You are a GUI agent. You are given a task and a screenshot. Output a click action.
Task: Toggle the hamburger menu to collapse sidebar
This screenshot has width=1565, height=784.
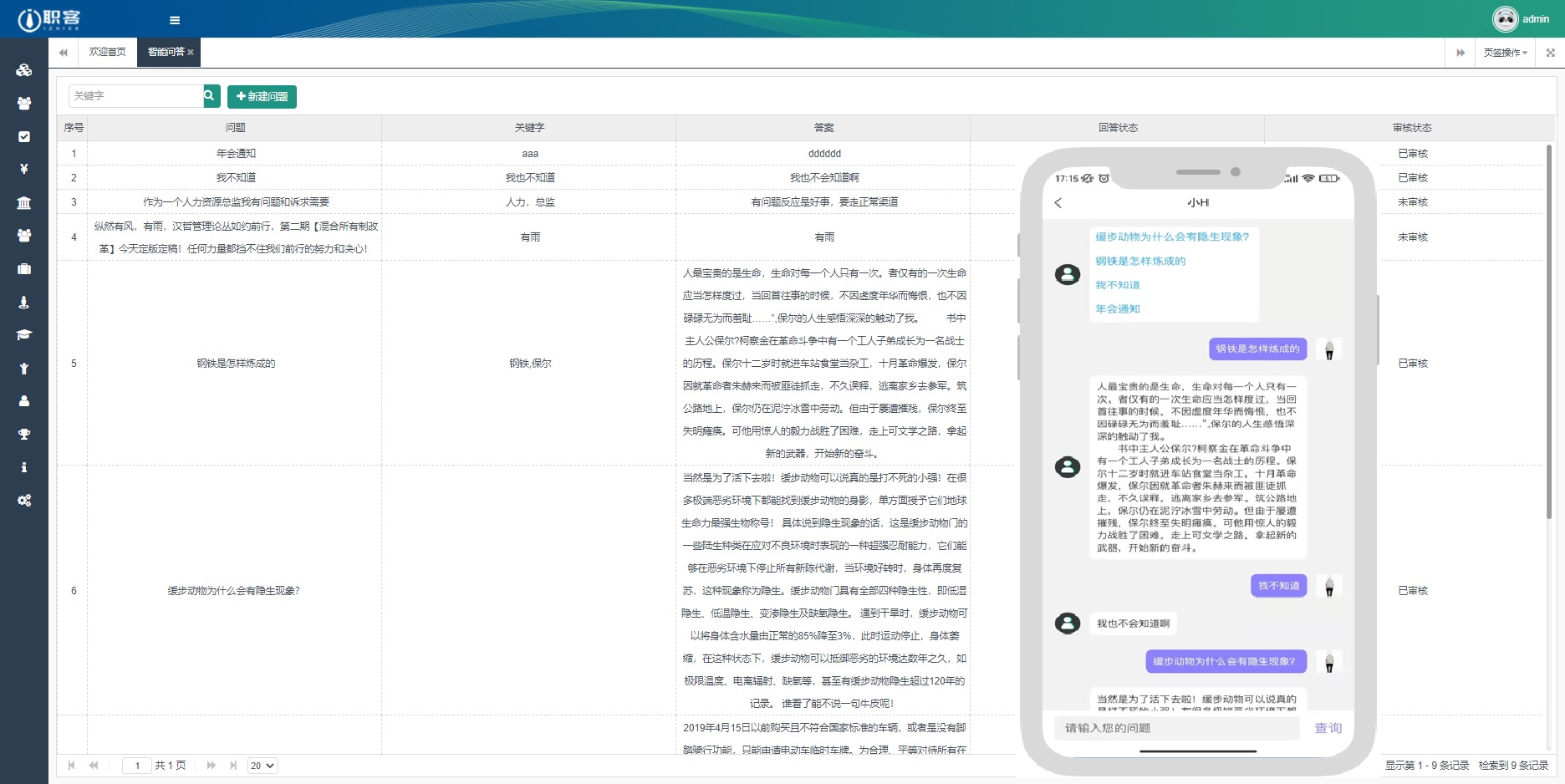pyautogui.click(x=175, y=20)
